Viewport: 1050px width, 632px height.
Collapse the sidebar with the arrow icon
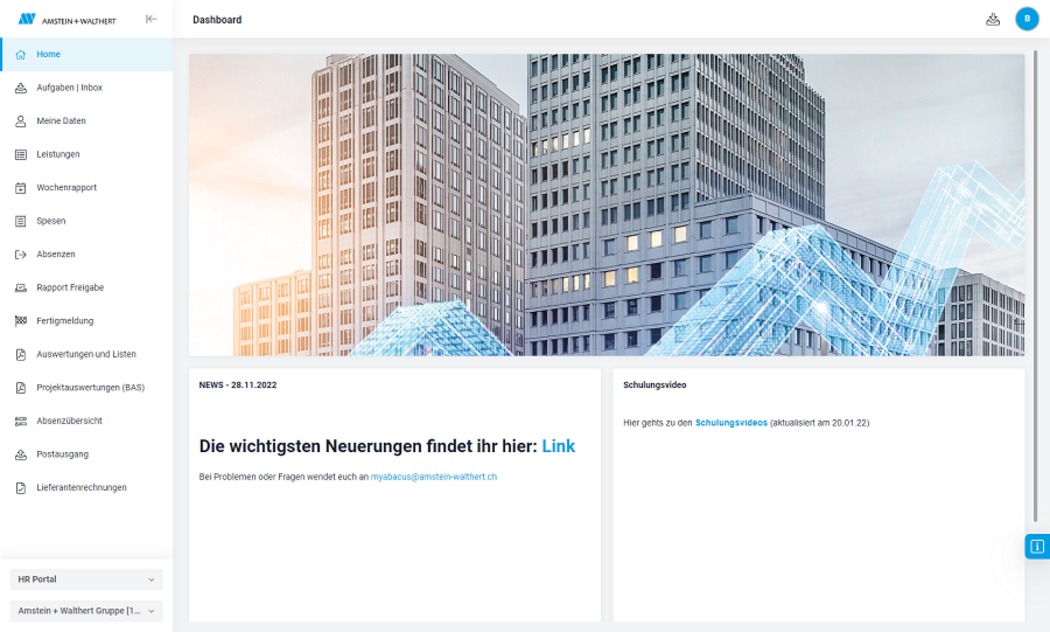coord(151,19)
